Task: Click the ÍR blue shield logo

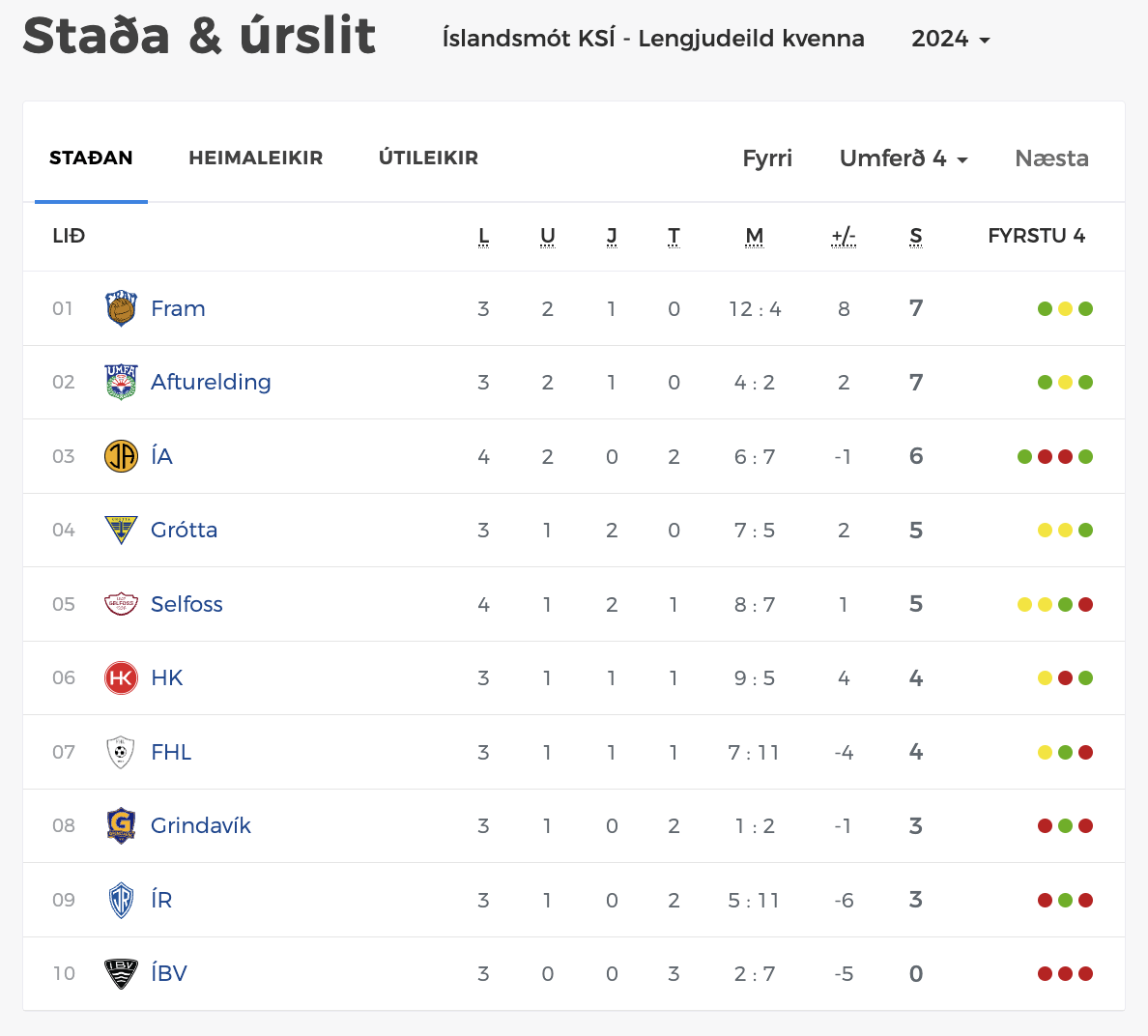Action: click(121, 900)
